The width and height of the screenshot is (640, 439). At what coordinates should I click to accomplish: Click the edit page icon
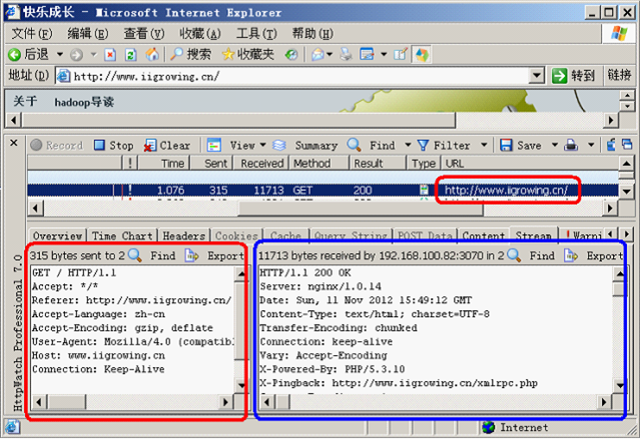(x=367, y=54)
